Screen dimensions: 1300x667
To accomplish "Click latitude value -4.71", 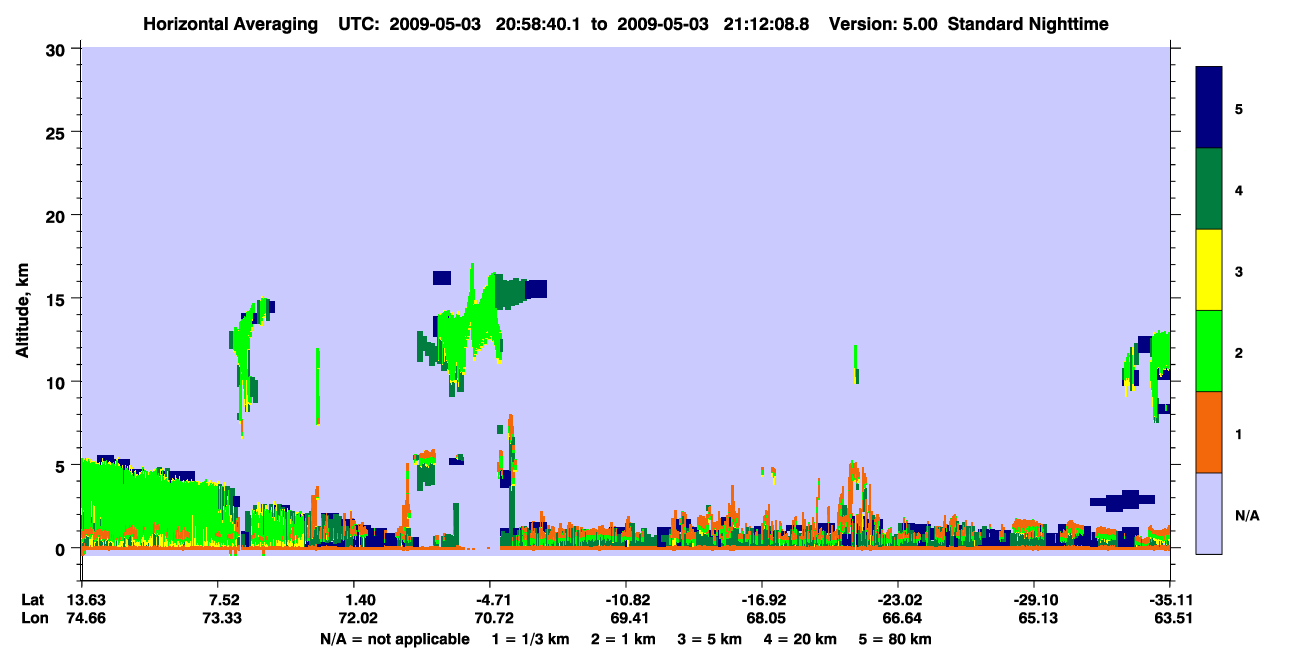I will (489, 600).
